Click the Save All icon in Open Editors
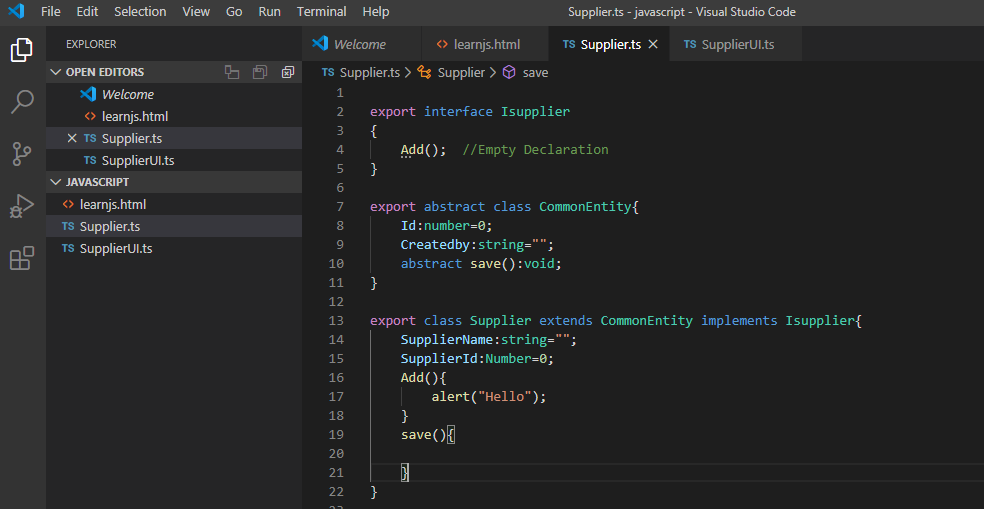984x509 pixels. click(x=260, y=72)
